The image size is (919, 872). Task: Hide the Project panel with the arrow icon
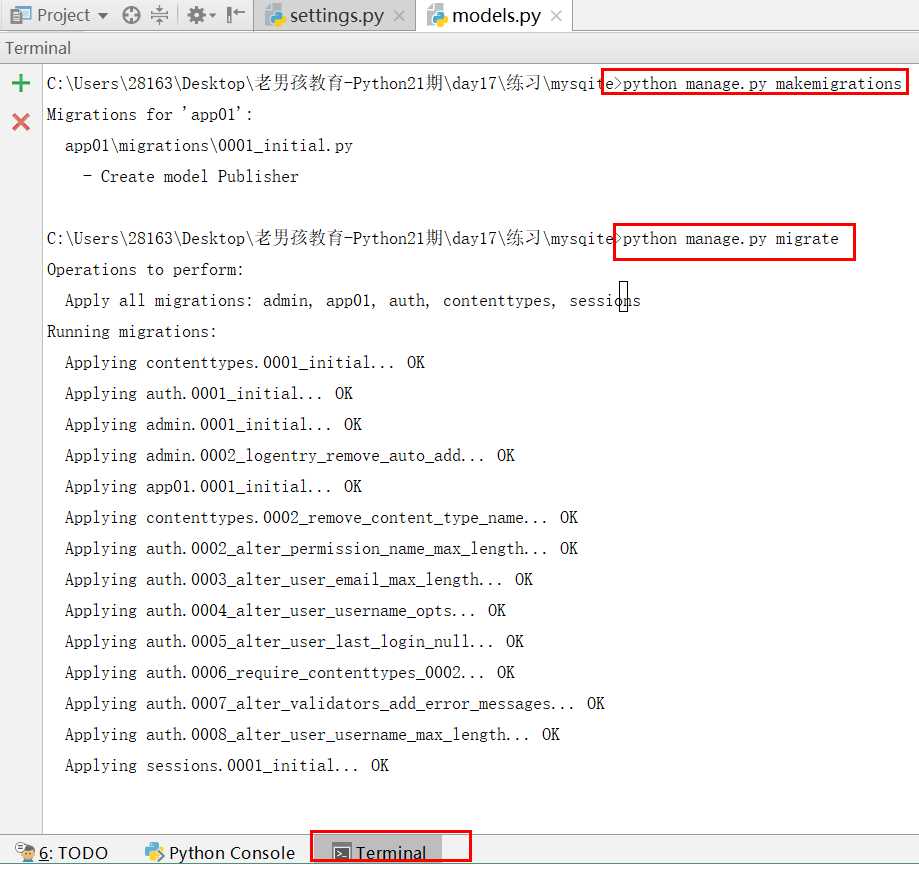tap(236, 15)
